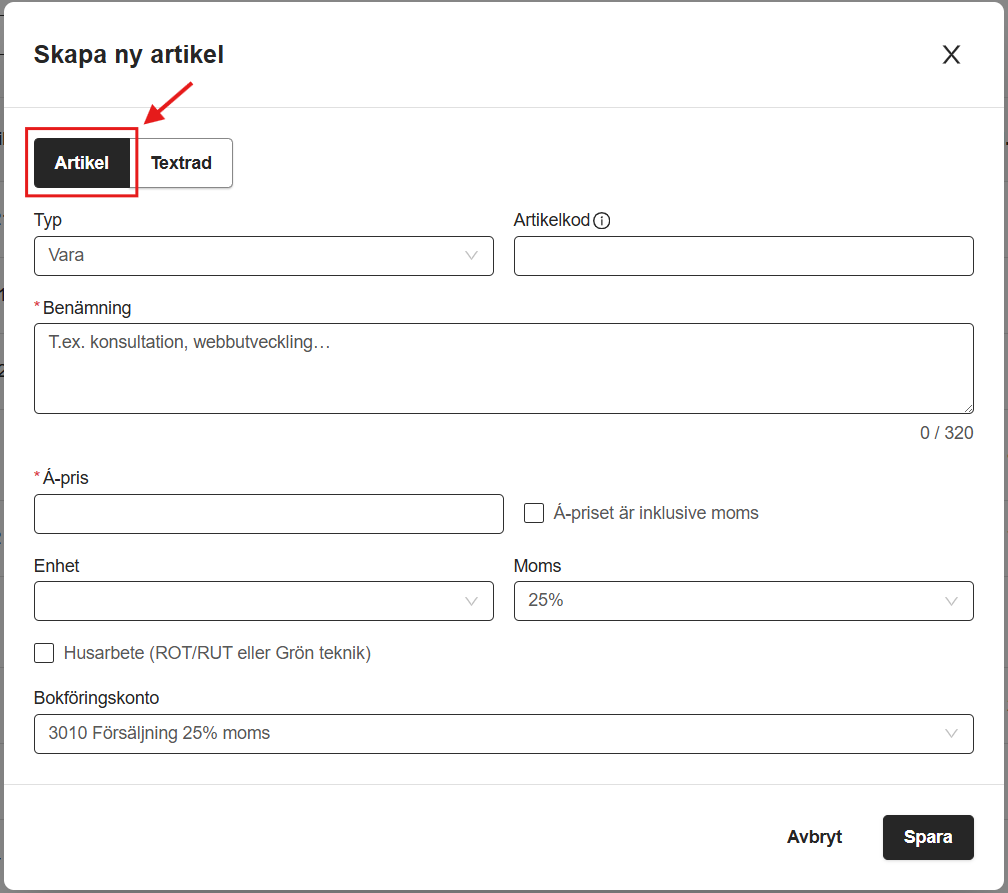Open the Enhet dropdown
This screenshot has height=893, width=1008.
coord(264,601)
